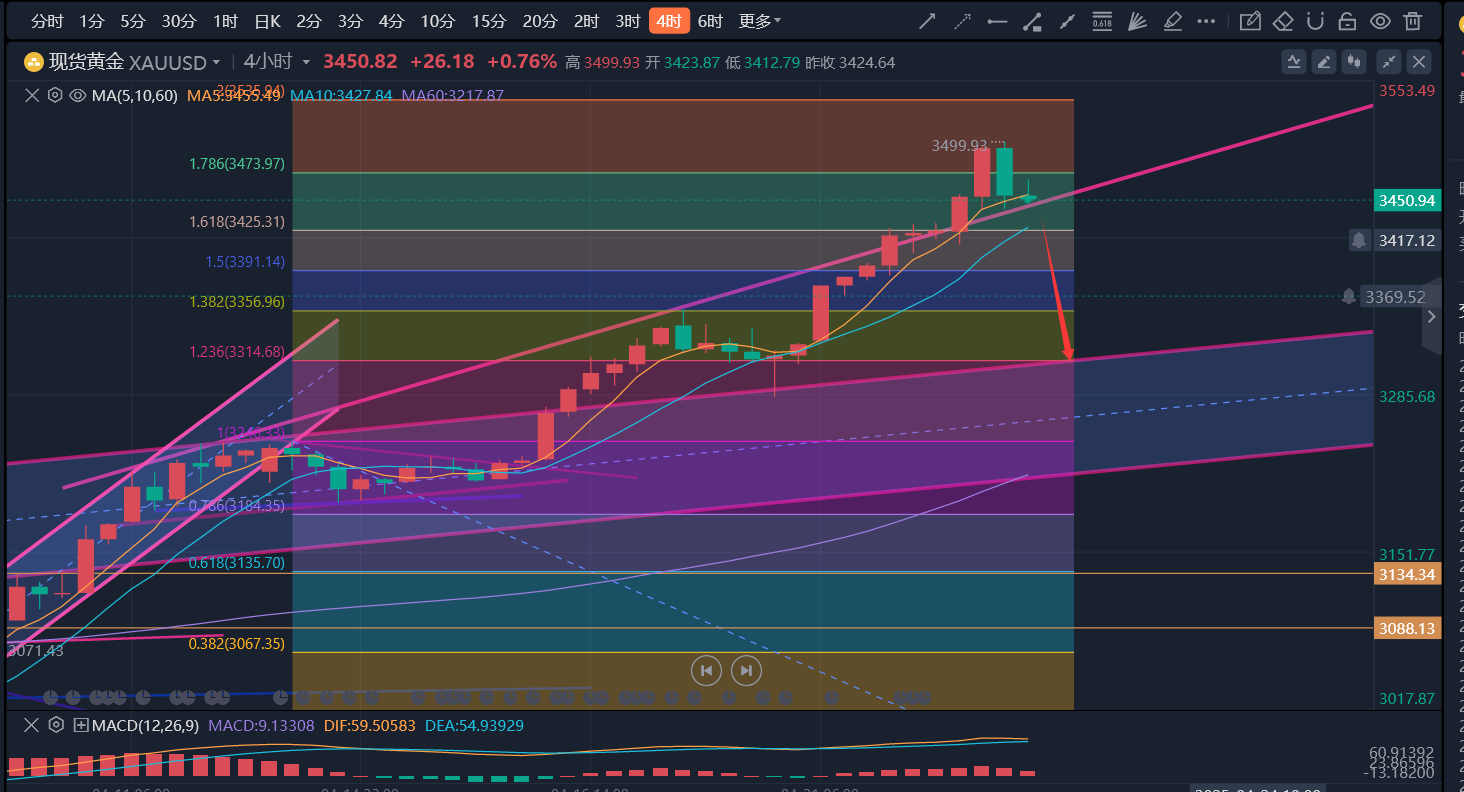Open more drawing tools via three dots
The width and height of the screenshot is (1464, 792).
click(1207, 21)
